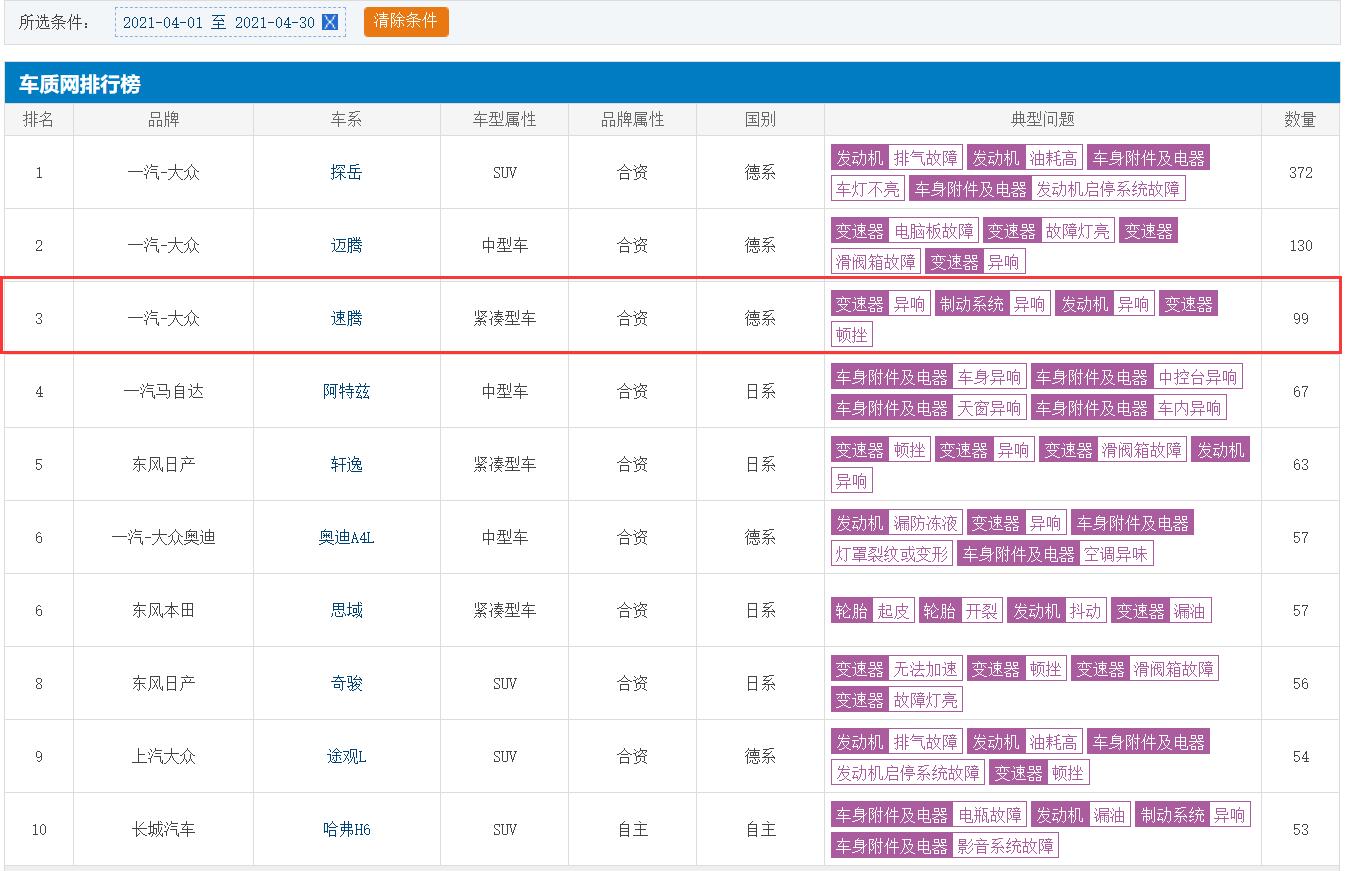Click the 电脑板故障 tag in the 迈腾 row
This screenshot has height=871, width=1351.
point(933,231)
